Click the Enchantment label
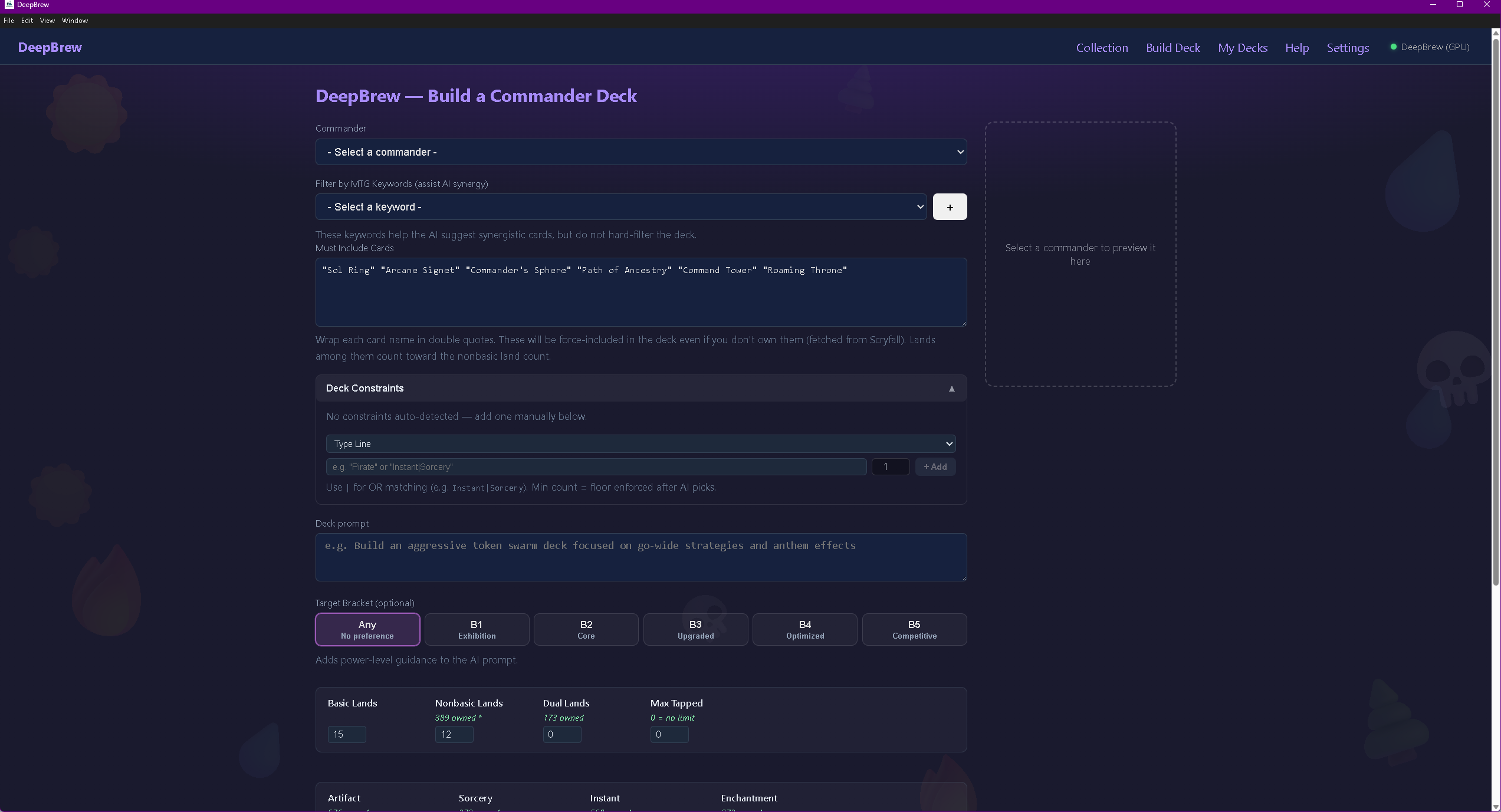1501x812 pixels. point(749,798)
